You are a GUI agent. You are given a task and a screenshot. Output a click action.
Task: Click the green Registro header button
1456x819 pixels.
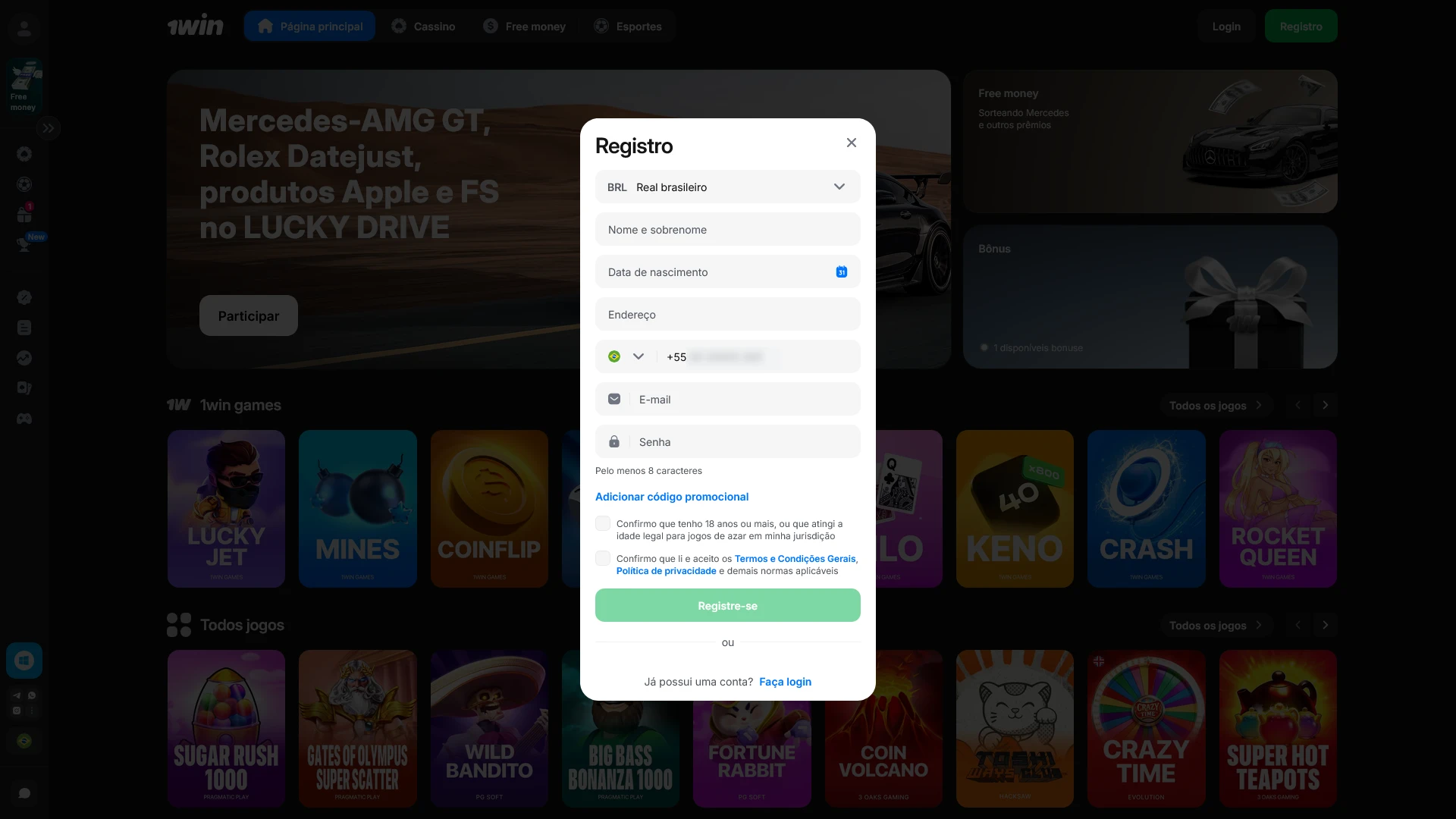1301,27
